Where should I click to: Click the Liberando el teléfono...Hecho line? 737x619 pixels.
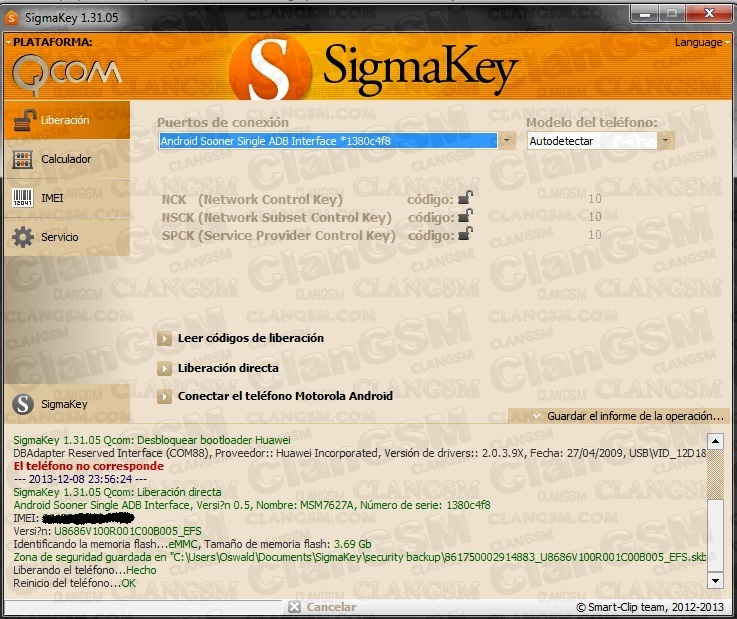(85, 570)
